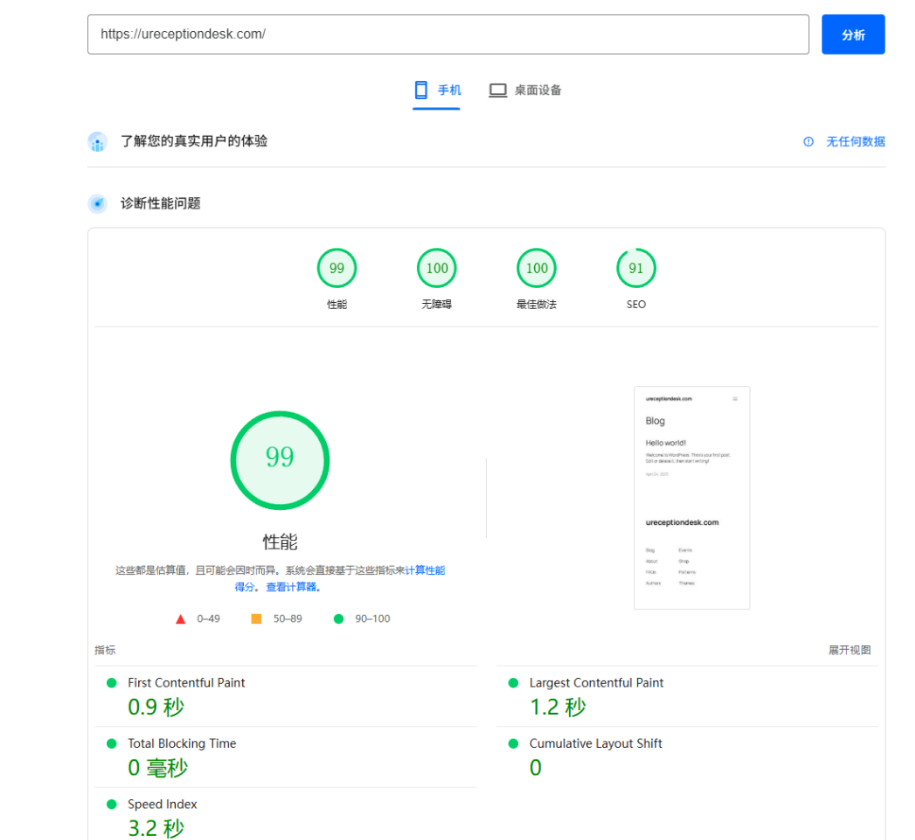Click green dot beside Total Blocking Time
915x840 pixels.
(x=111, y=744)
